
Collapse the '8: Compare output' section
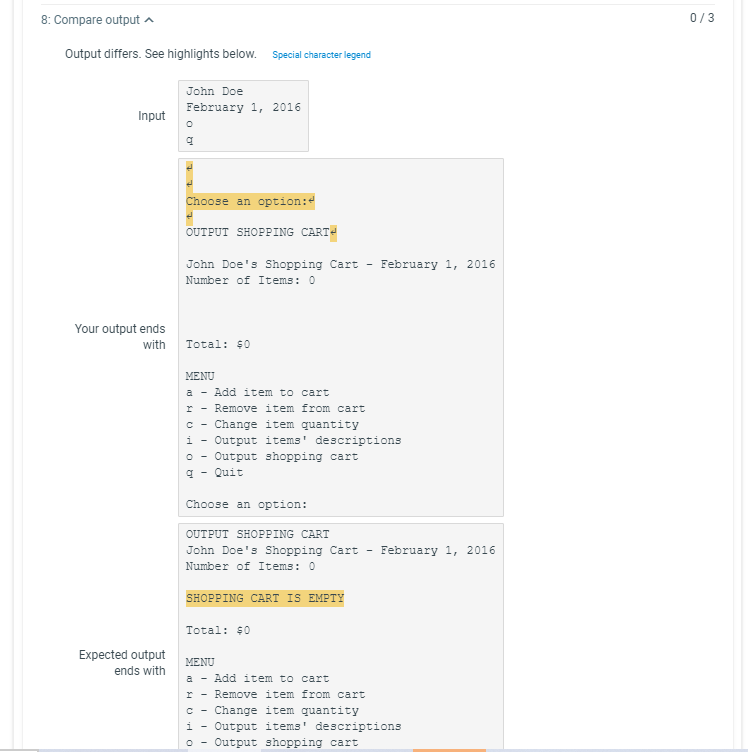coord(97,20)
